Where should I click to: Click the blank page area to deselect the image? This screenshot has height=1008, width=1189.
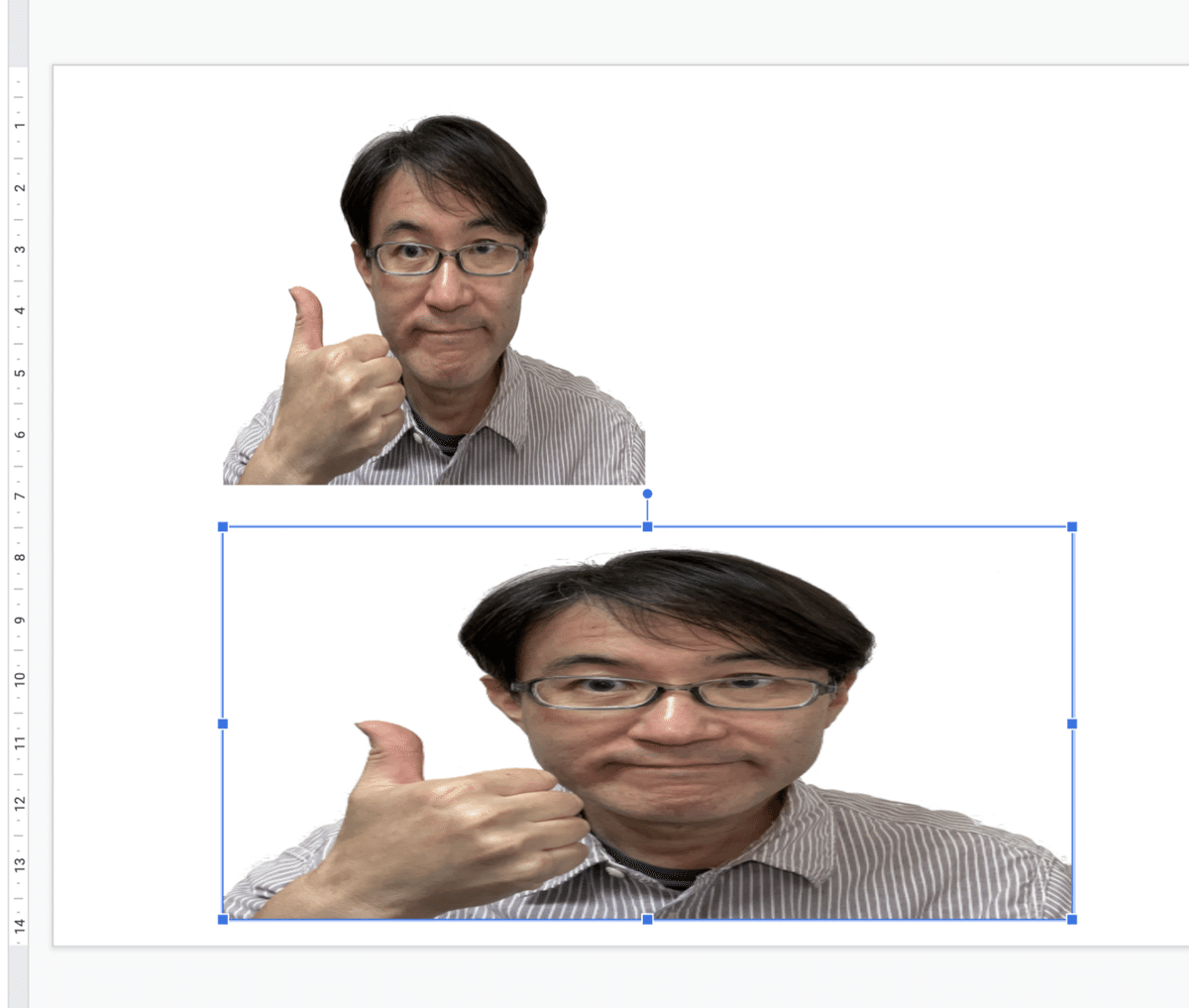click(892, 248)
